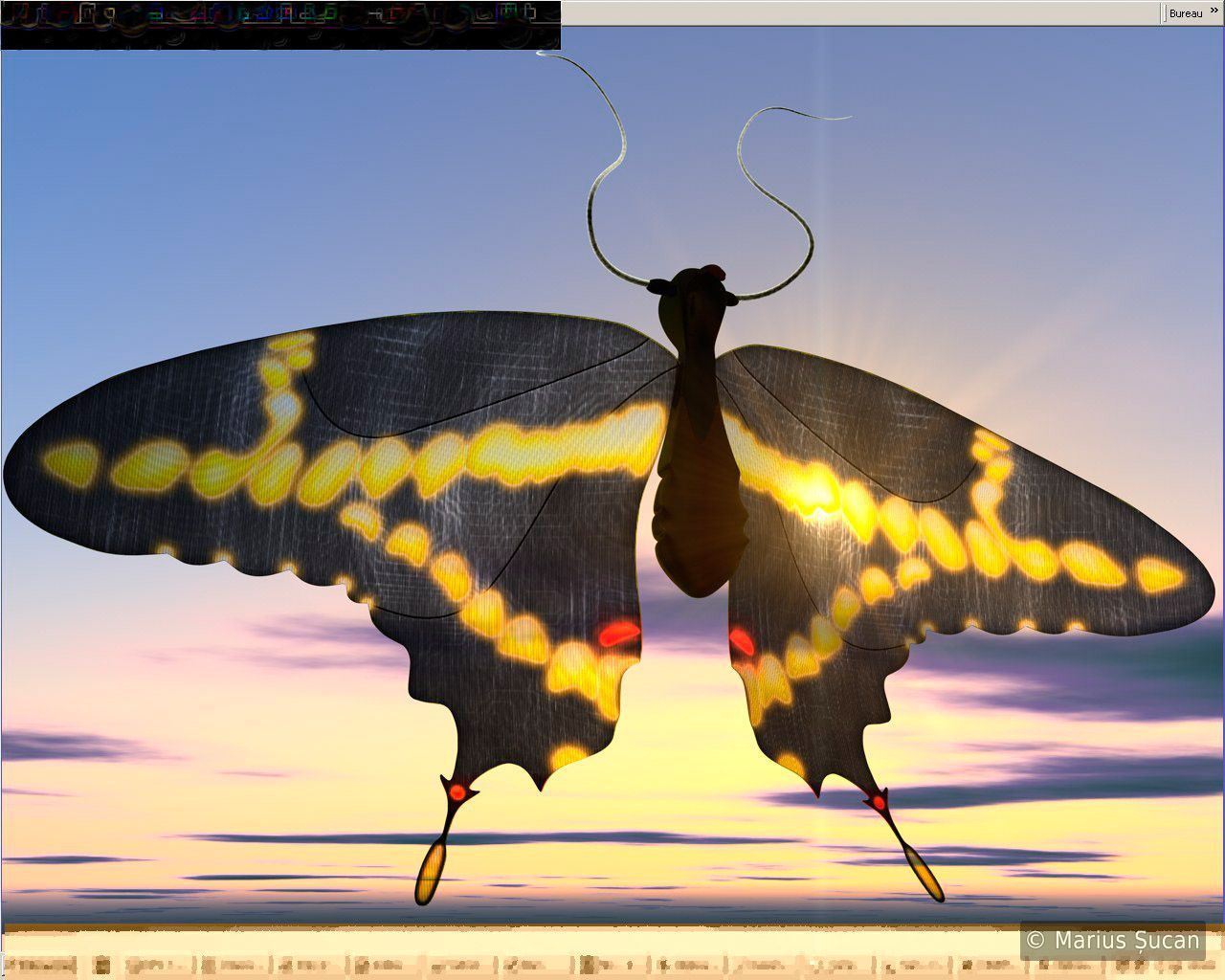Click the red spot on the right wing
The height and width of the screenshot is (980, 1225).
[x=742, y=639]
